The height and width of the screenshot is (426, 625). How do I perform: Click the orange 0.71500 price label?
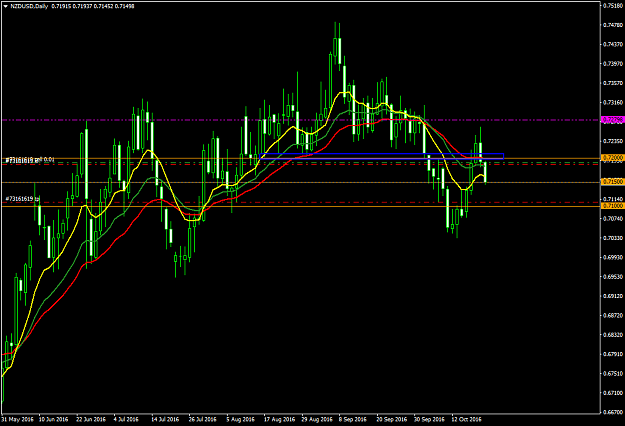(612, 182)
